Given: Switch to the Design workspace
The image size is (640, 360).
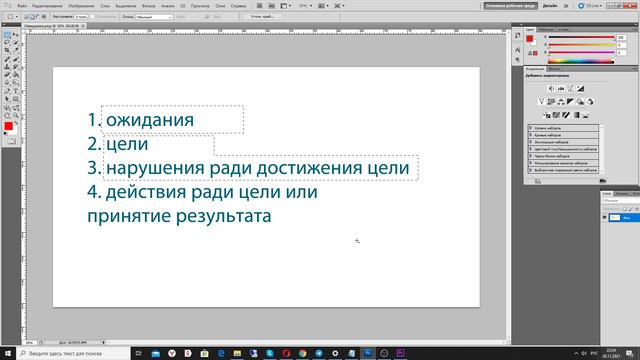Looking at the screenshot, I should pyautogui.click(x=550, y=6).
